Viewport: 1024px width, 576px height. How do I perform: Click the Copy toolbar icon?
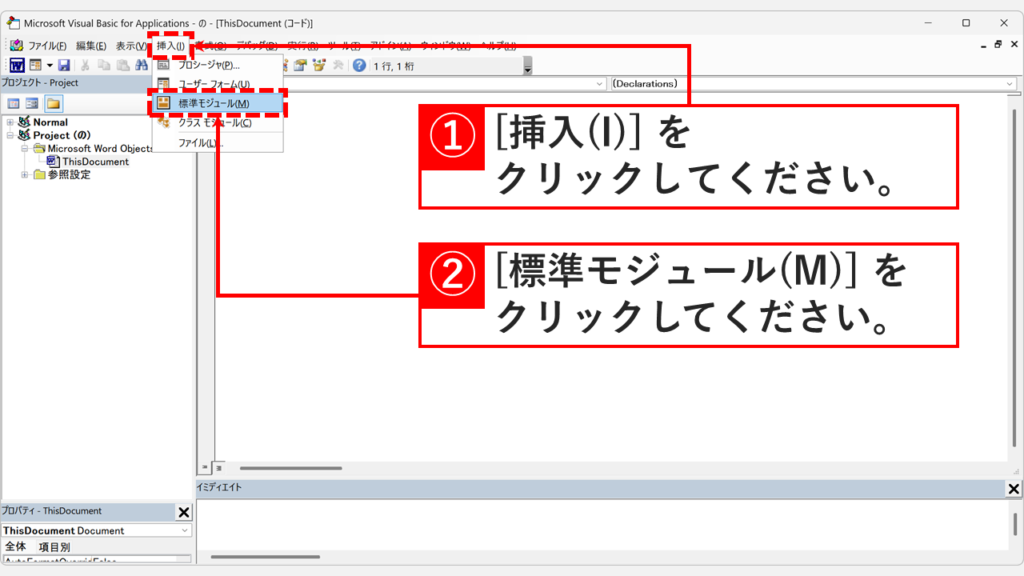pos(104,64)
